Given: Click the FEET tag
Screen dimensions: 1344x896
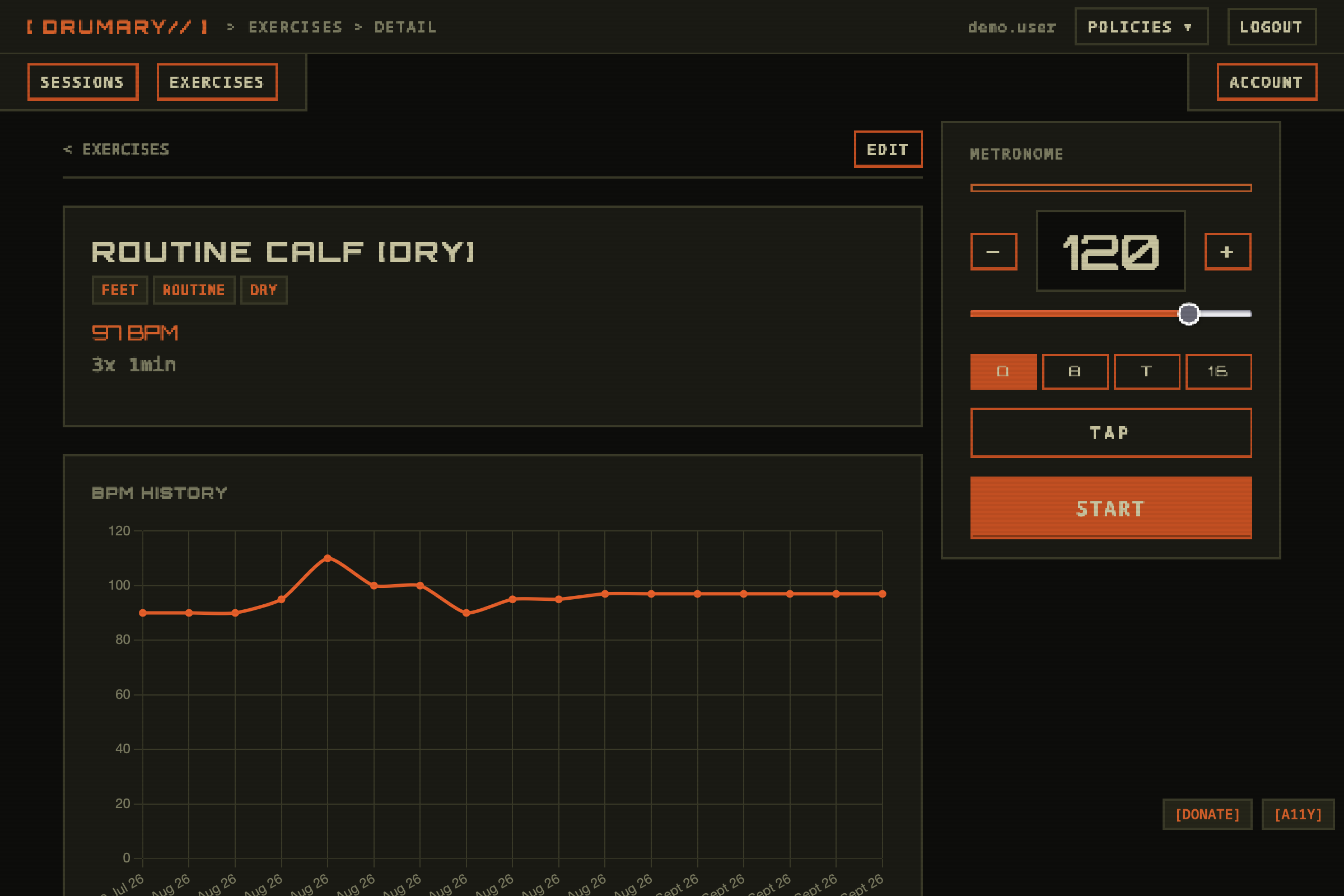Looking at the screenshot, I should [x=120, y=290].
